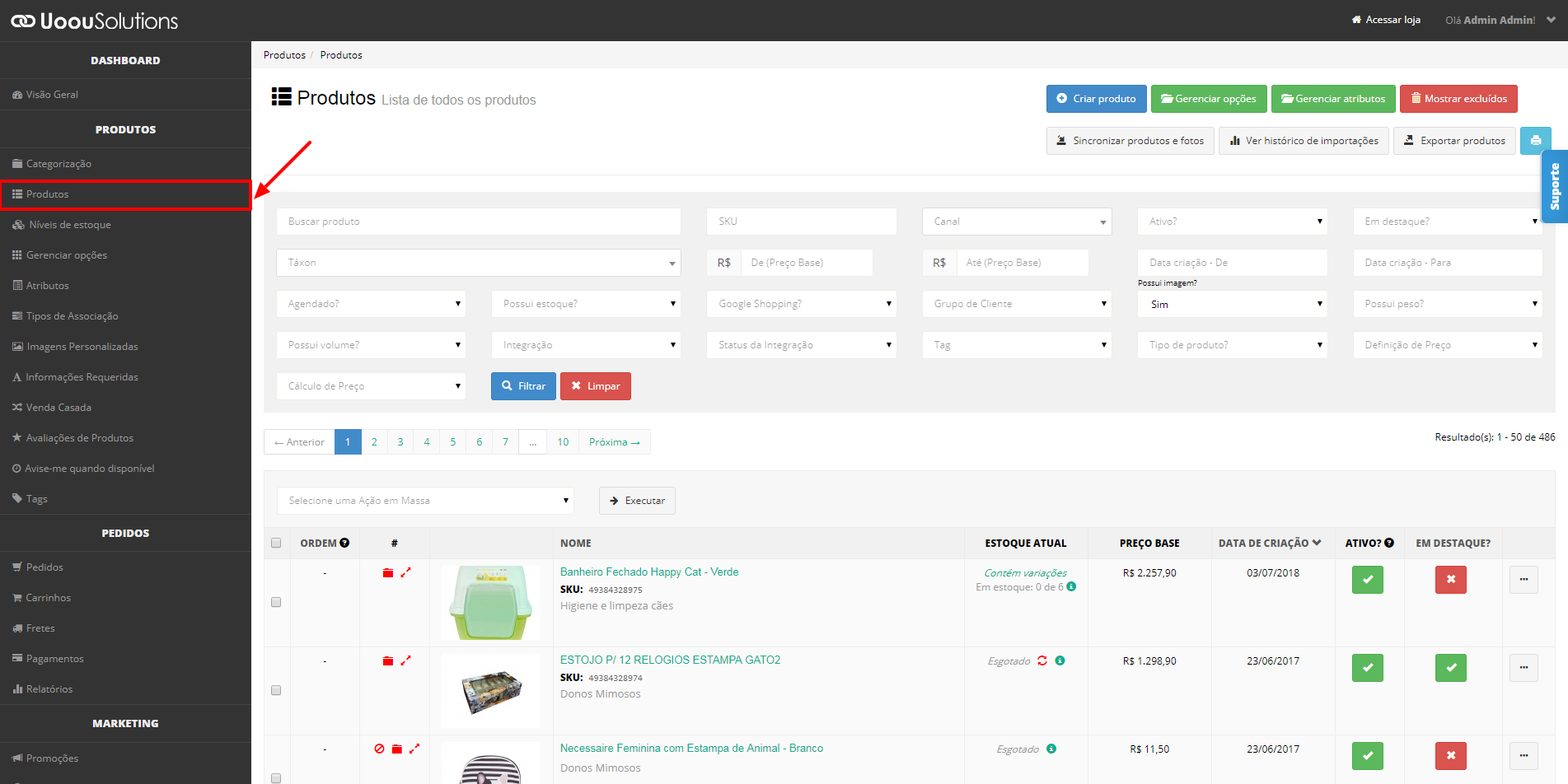Click the blue print icon button
This screenshot has width=1568, height=784.
1535,141
